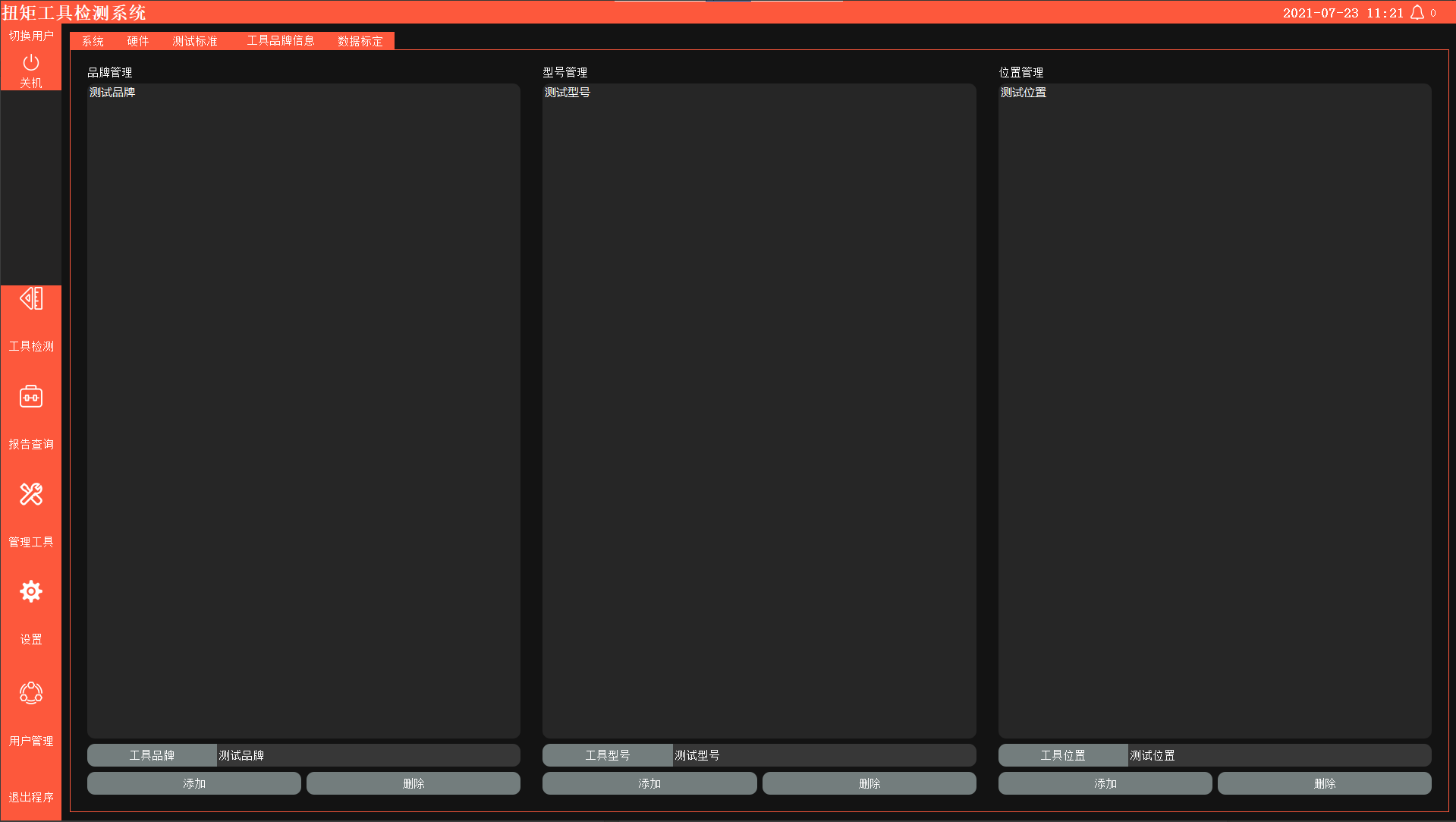Click 添加 button under position management
The width and height of the screenshot is (1456, 822).
1105,783
